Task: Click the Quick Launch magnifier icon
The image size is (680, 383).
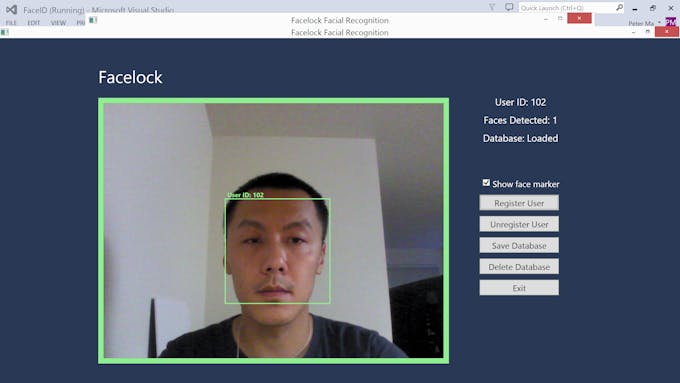Action: [619, 7]
